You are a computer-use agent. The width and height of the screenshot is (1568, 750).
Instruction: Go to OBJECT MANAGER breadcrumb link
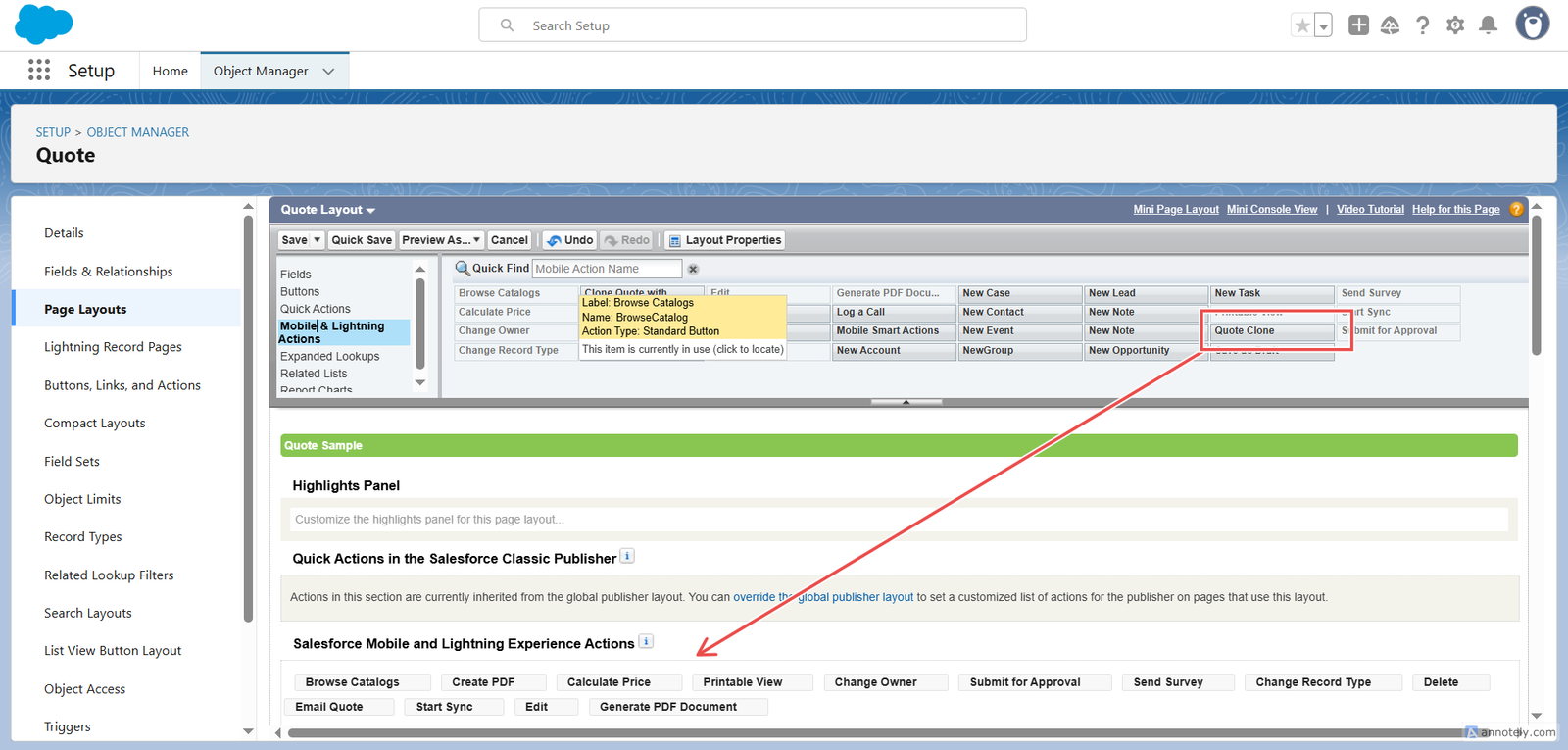pos(137,132)
